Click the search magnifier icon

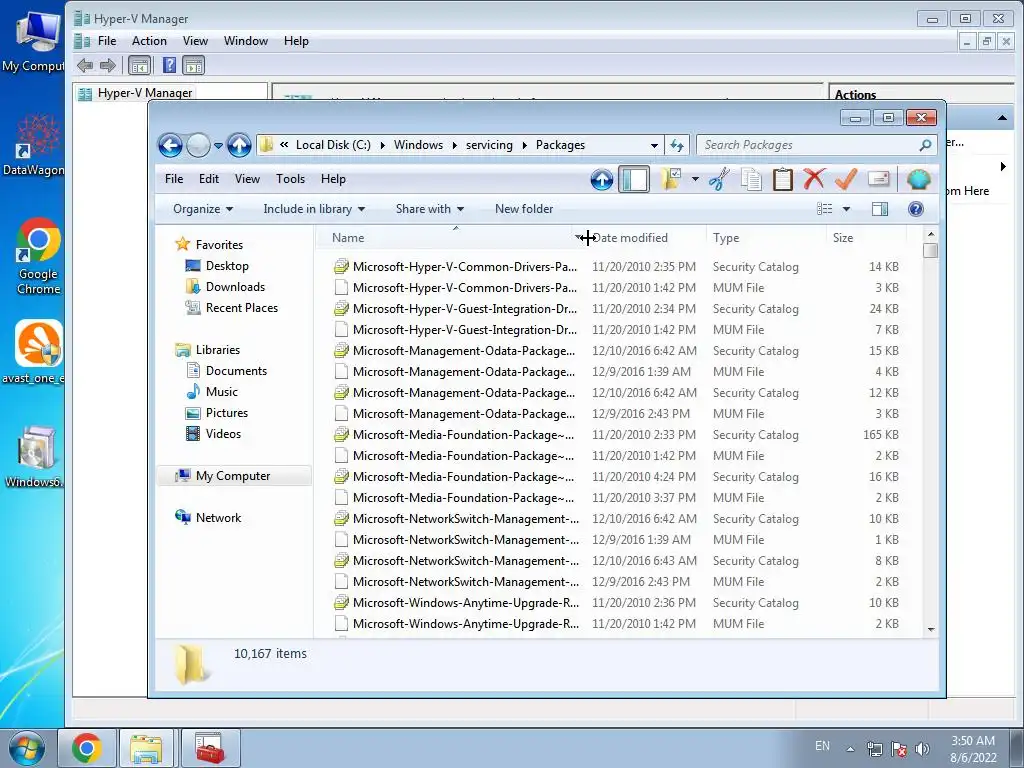pos(925,145)
